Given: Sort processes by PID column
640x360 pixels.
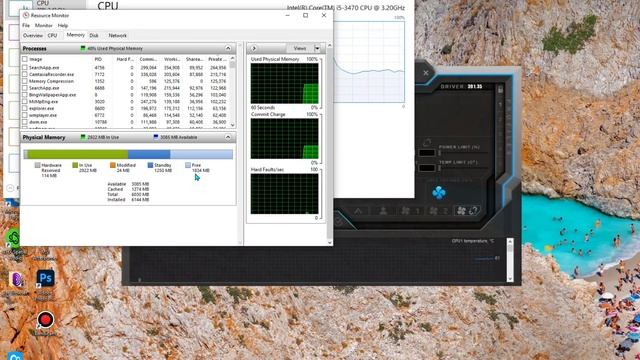Looking at the screenshot, I should [x=98, y=59].
